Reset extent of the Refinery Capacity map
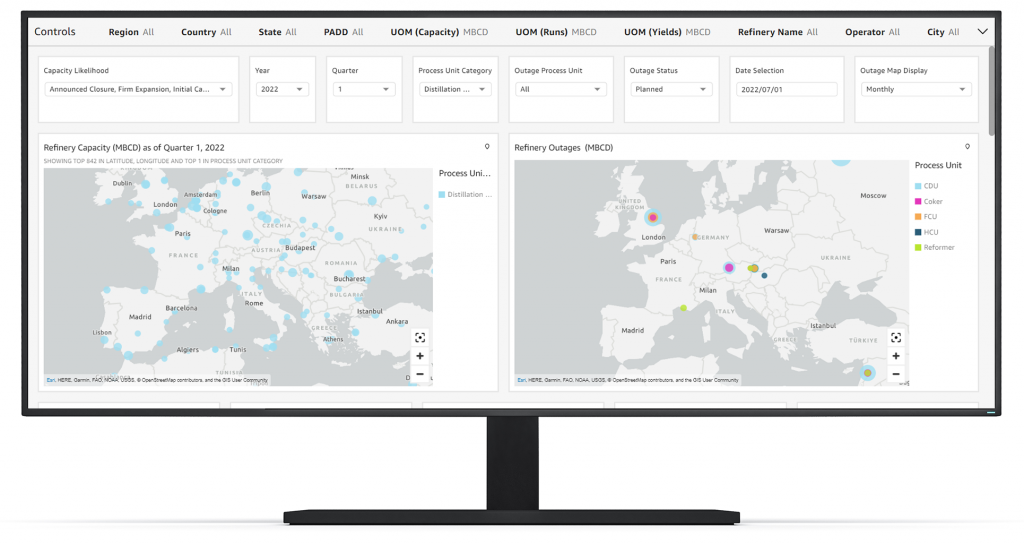The width and height of the screenshot is (1024, 544). point(420,338)
